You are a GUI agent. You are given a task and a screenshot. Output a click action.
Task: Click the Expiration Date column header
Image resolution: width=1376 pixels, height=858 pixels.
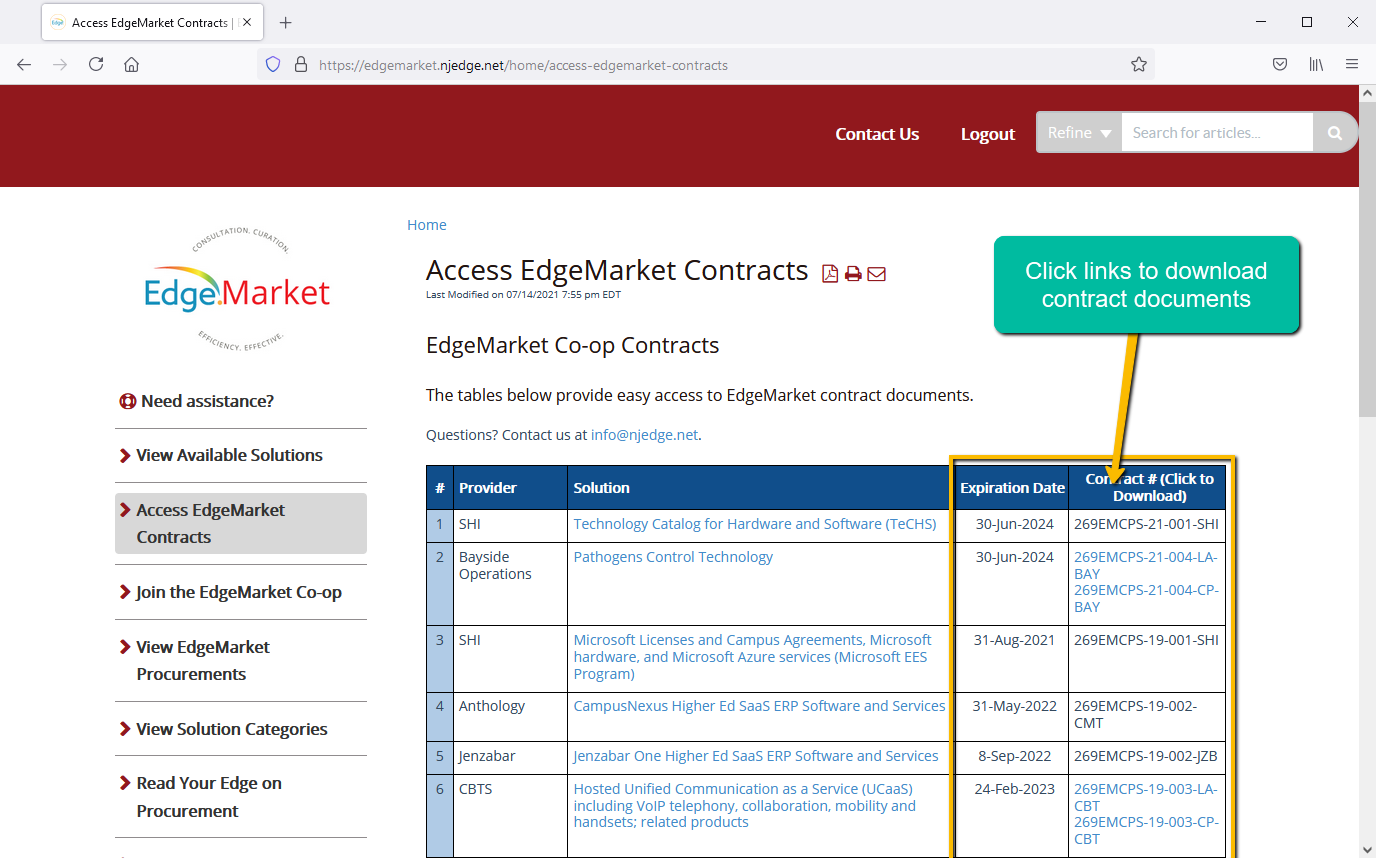pos(1012,488)
